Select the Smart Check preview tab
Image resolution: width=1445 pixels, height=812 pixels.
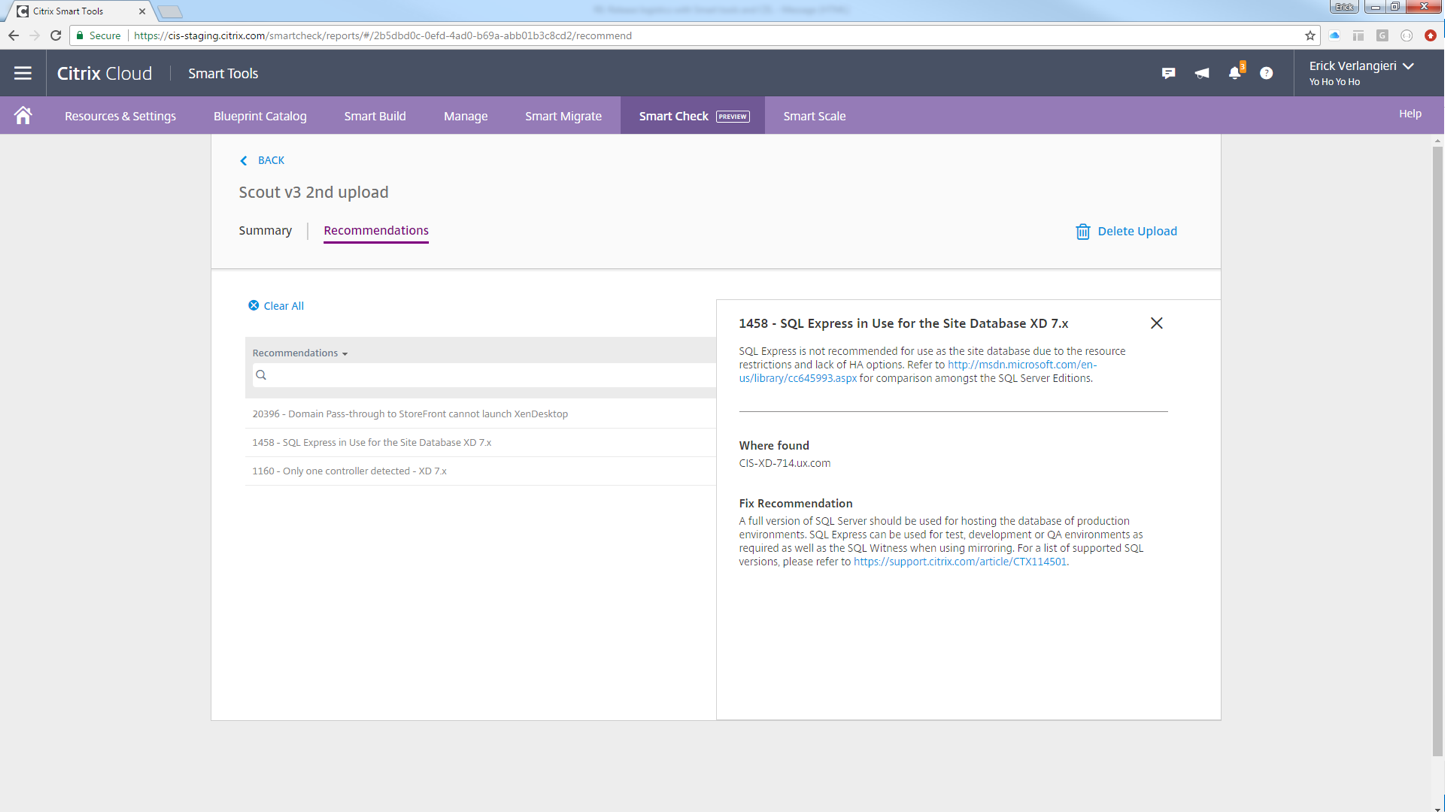pyautogui.click(x=693, y=116)
